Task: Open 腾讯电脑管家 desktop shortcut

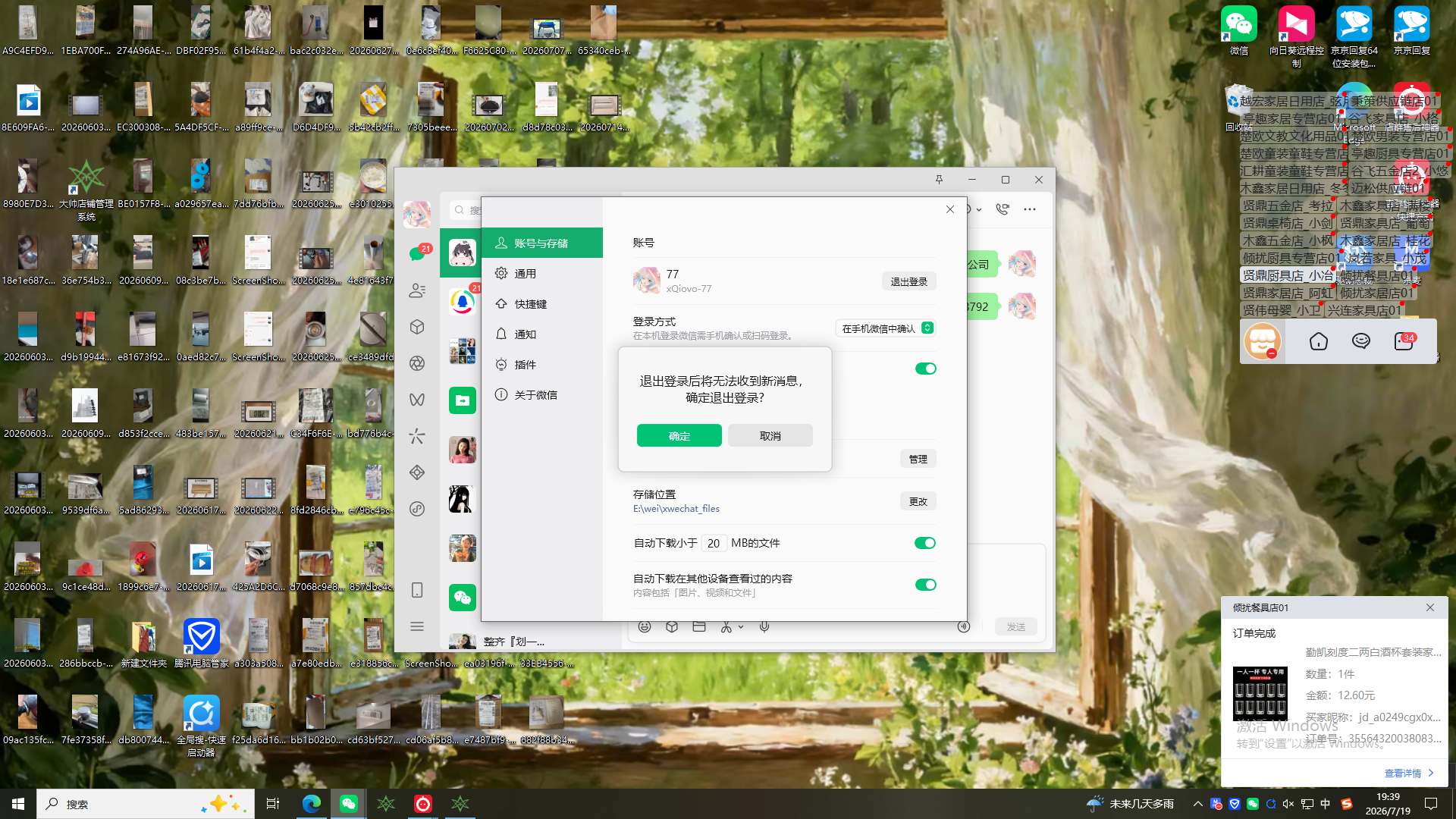Action: [201, 643]
